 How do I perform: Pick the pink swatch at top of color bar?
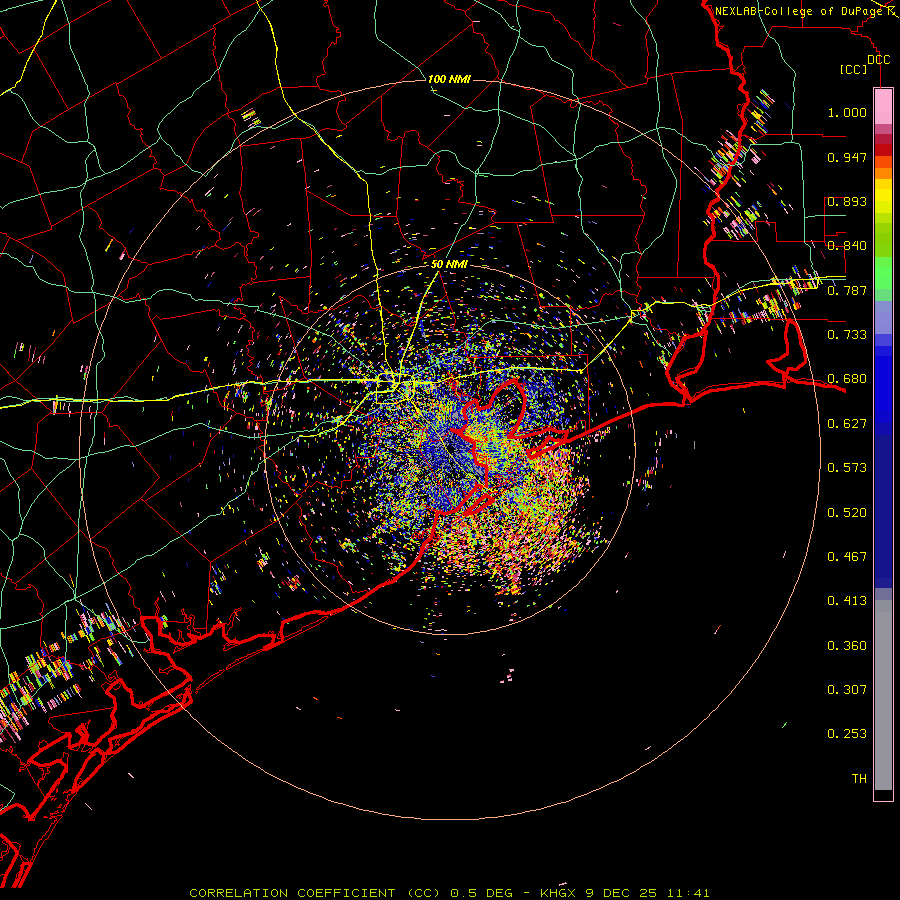point(883,107)
